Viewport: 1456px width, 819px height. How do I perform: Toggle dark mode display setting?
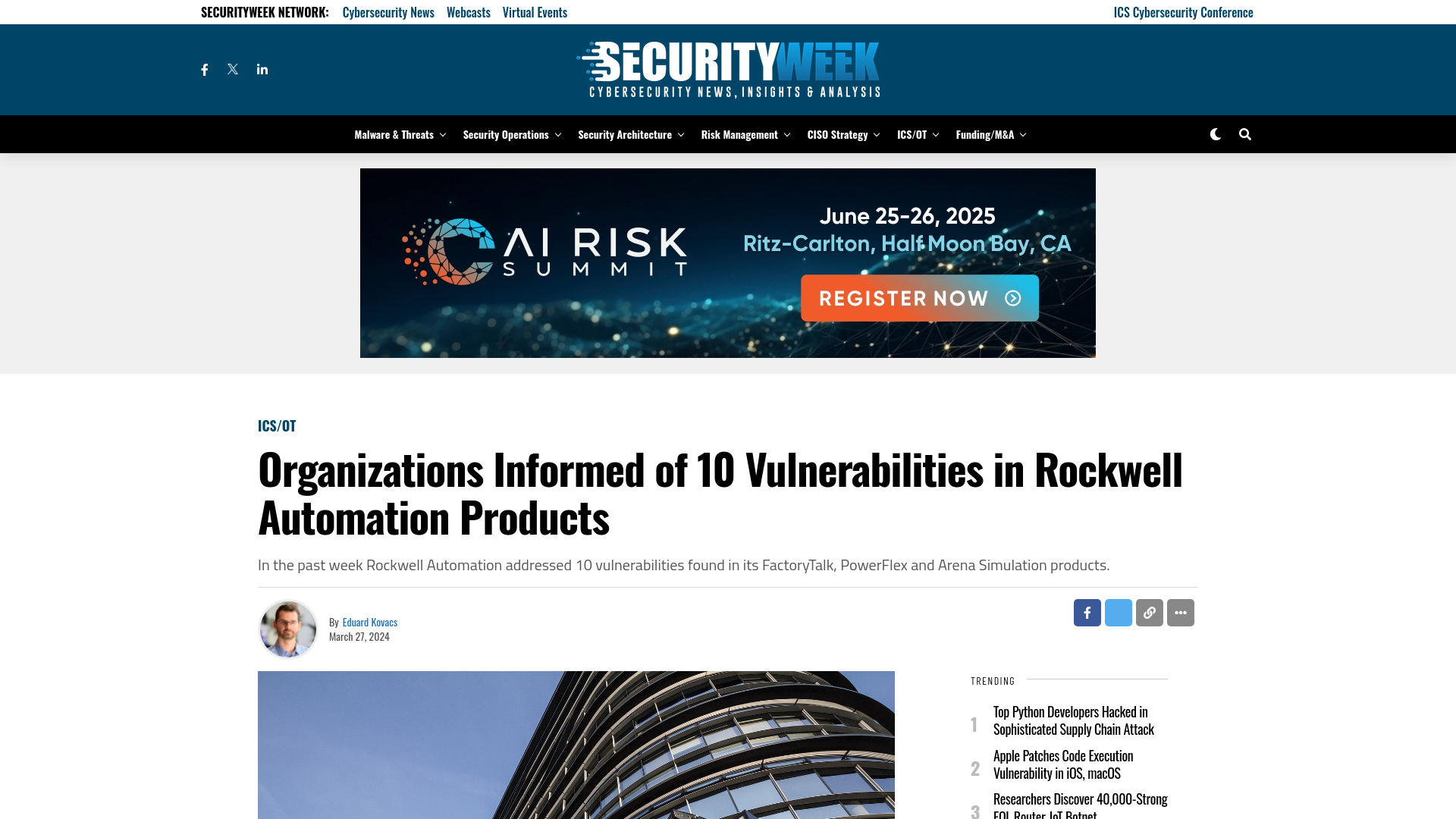point(1215,134)
